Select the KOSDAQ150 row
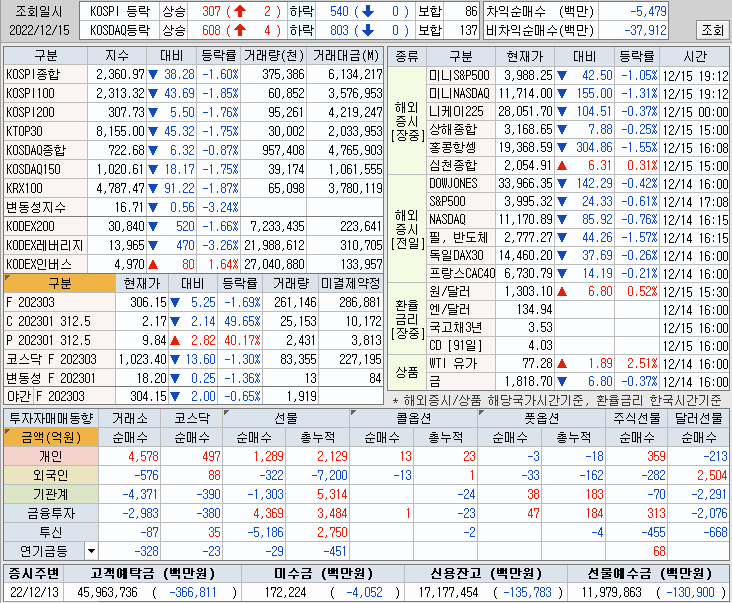The width and height of the screenshot is (732, 603). click(194, 169)
